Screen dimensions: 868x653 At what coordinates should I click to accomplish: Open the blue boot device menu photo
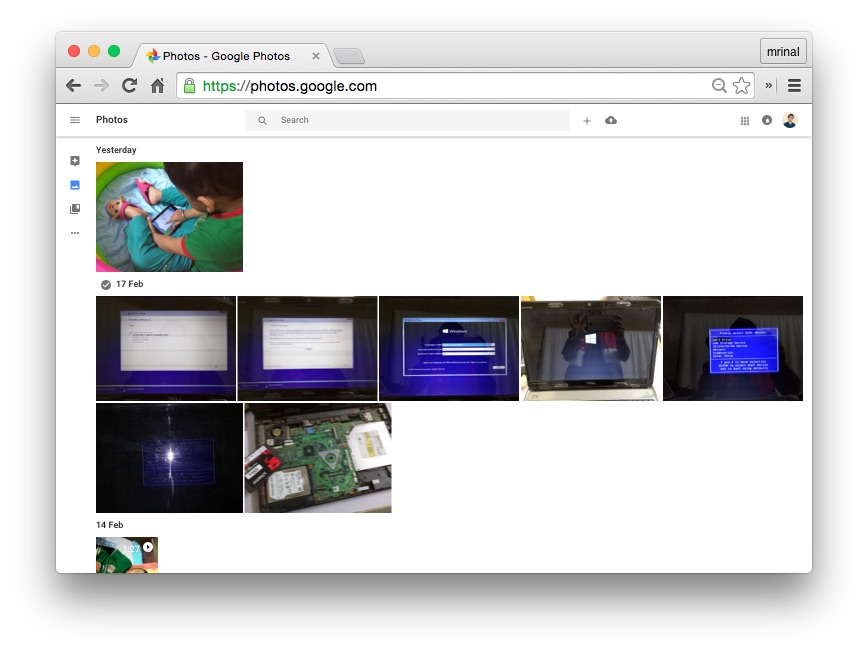pyautogui.click(x=733, y=348)
